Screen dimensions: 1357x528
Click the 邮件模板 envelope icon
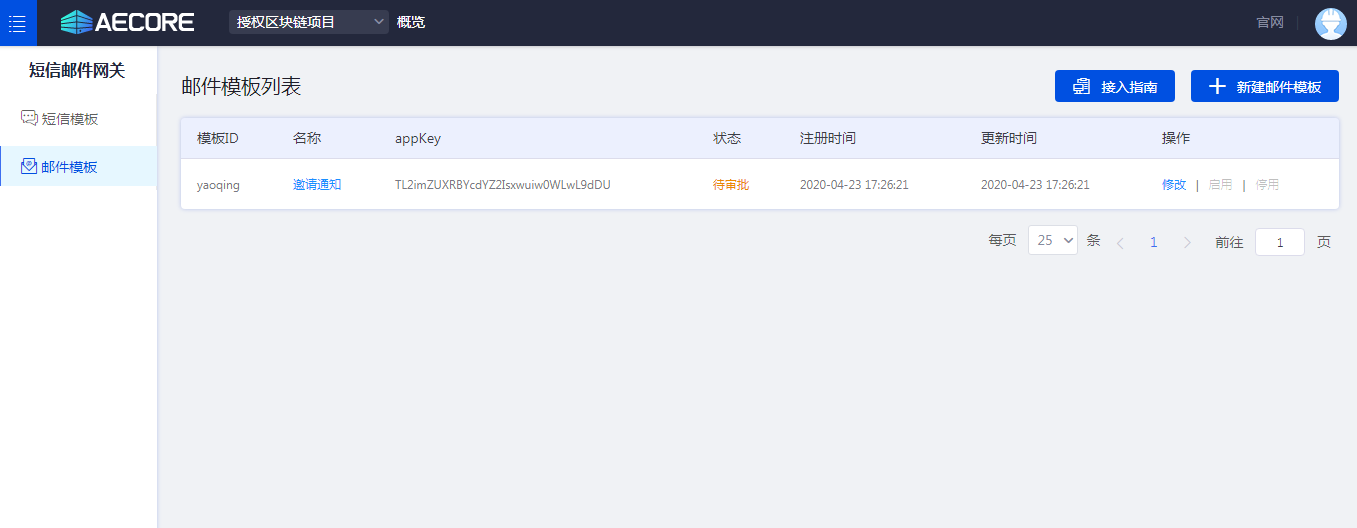coord(29,166)
